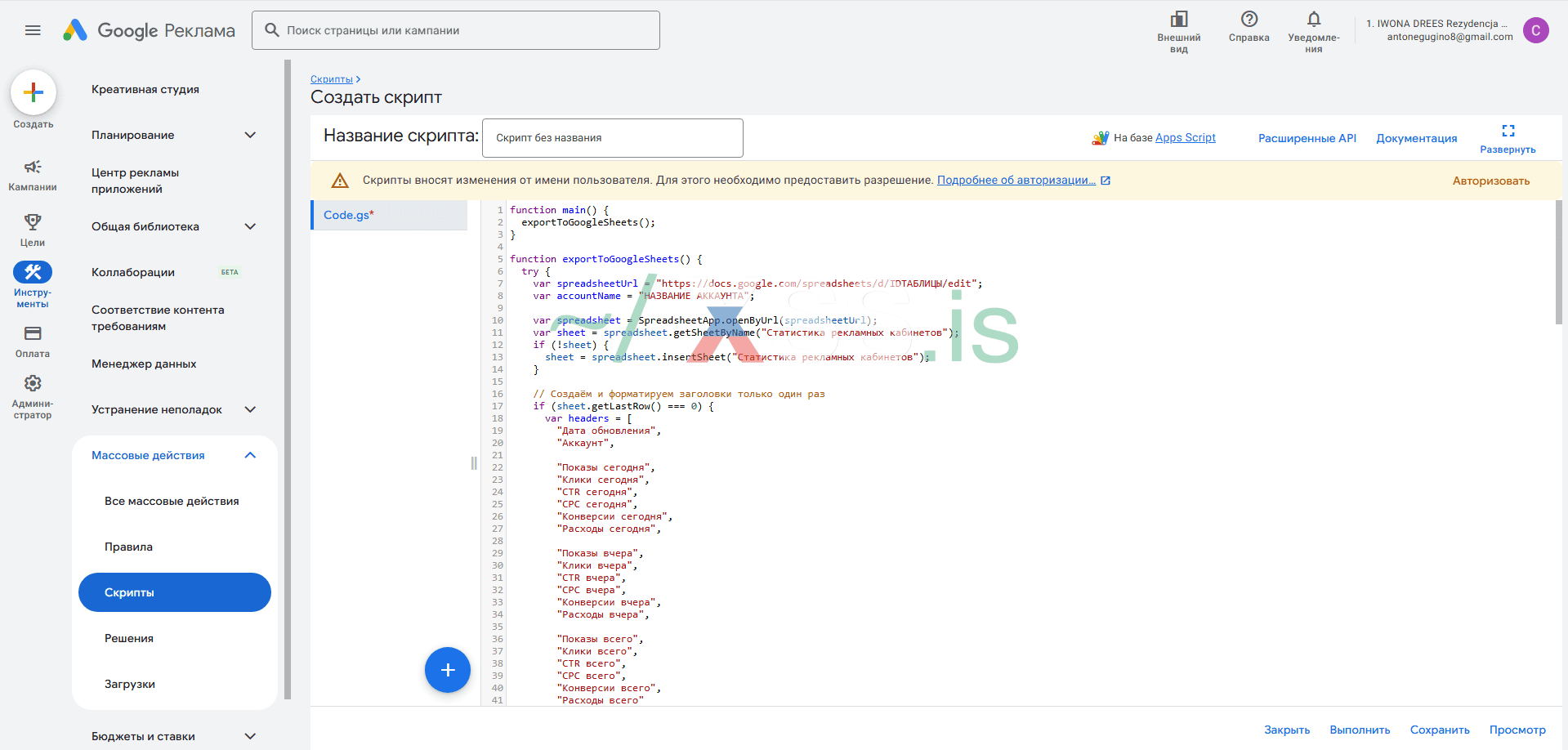
Task: Click the Appearance icon in the header
Action: click(x=1178, y=20)
